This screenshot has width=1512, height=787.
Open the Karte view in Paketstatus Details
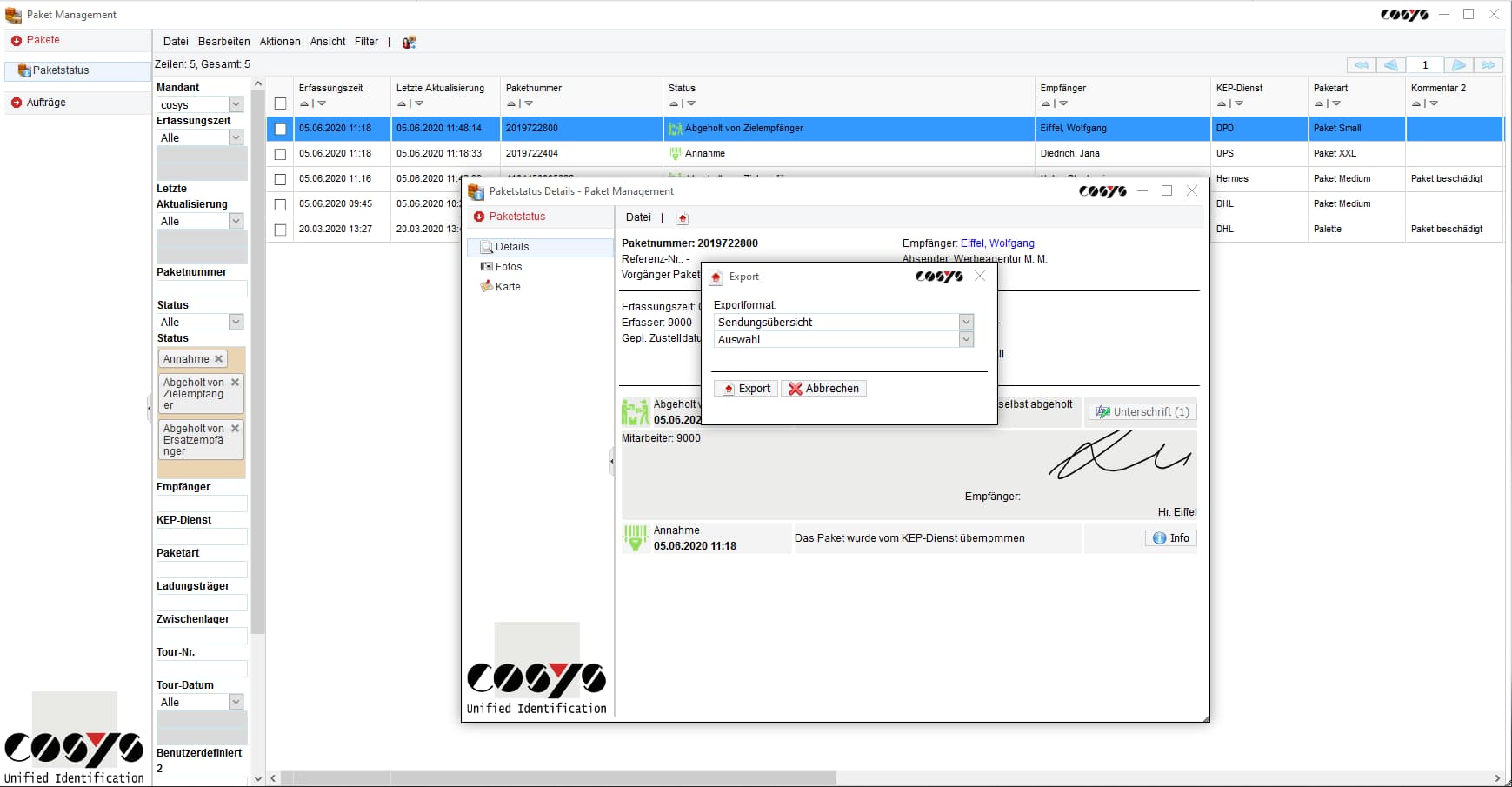[507, 286]
